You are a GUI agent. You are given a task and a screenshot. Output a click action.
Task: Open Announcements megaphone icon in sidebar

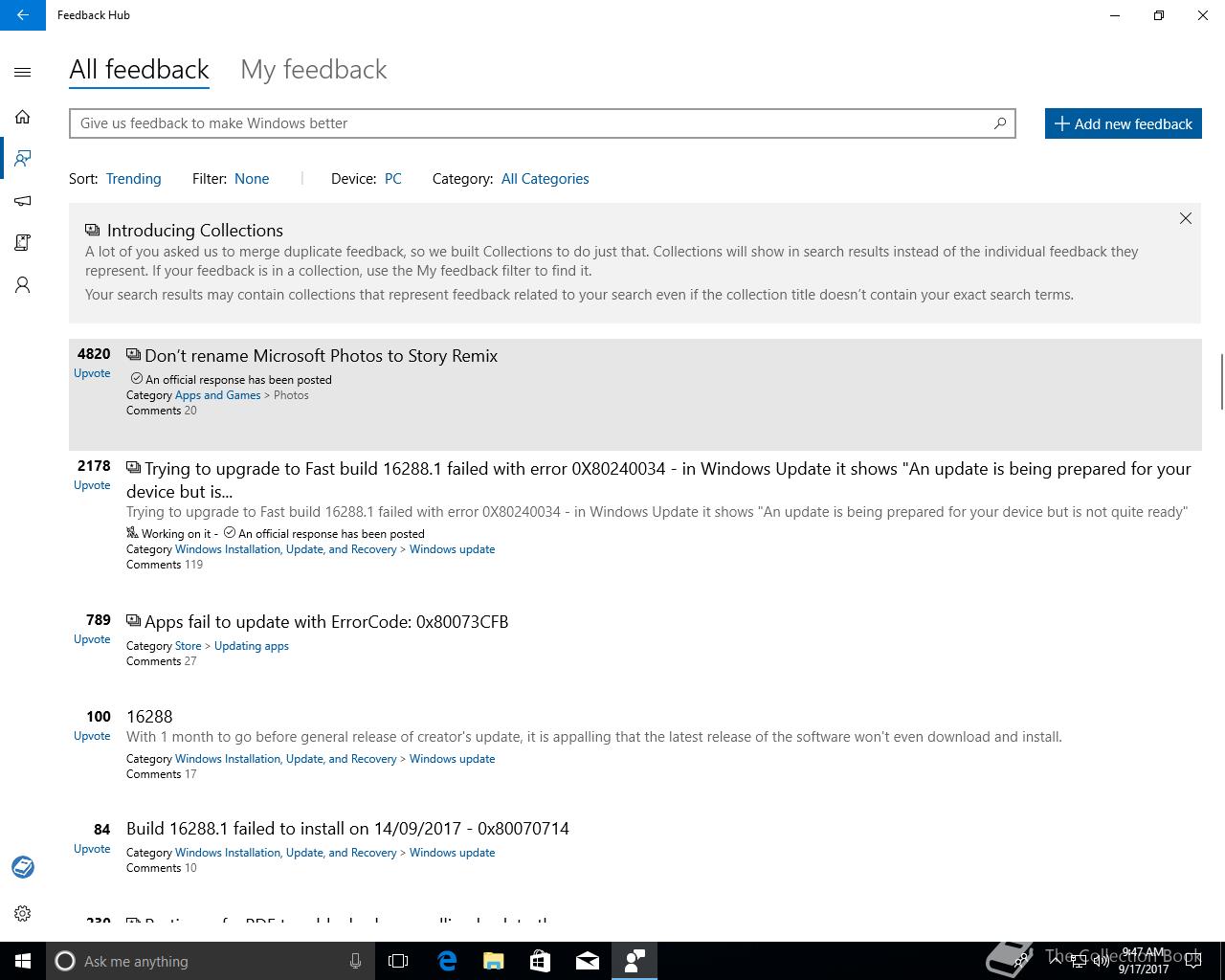pyautogui.click(x=23, y=200)
